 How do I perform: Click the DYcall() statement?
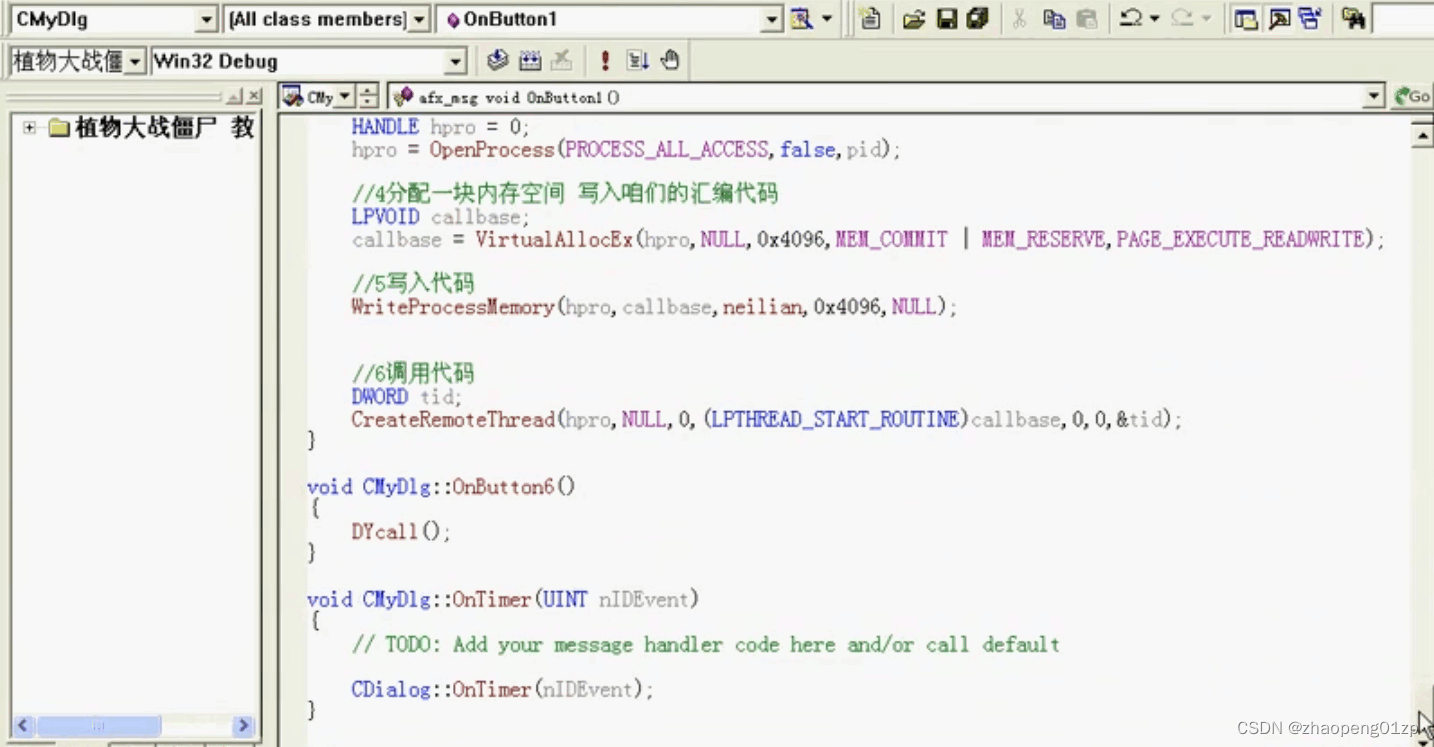(401, 532)
